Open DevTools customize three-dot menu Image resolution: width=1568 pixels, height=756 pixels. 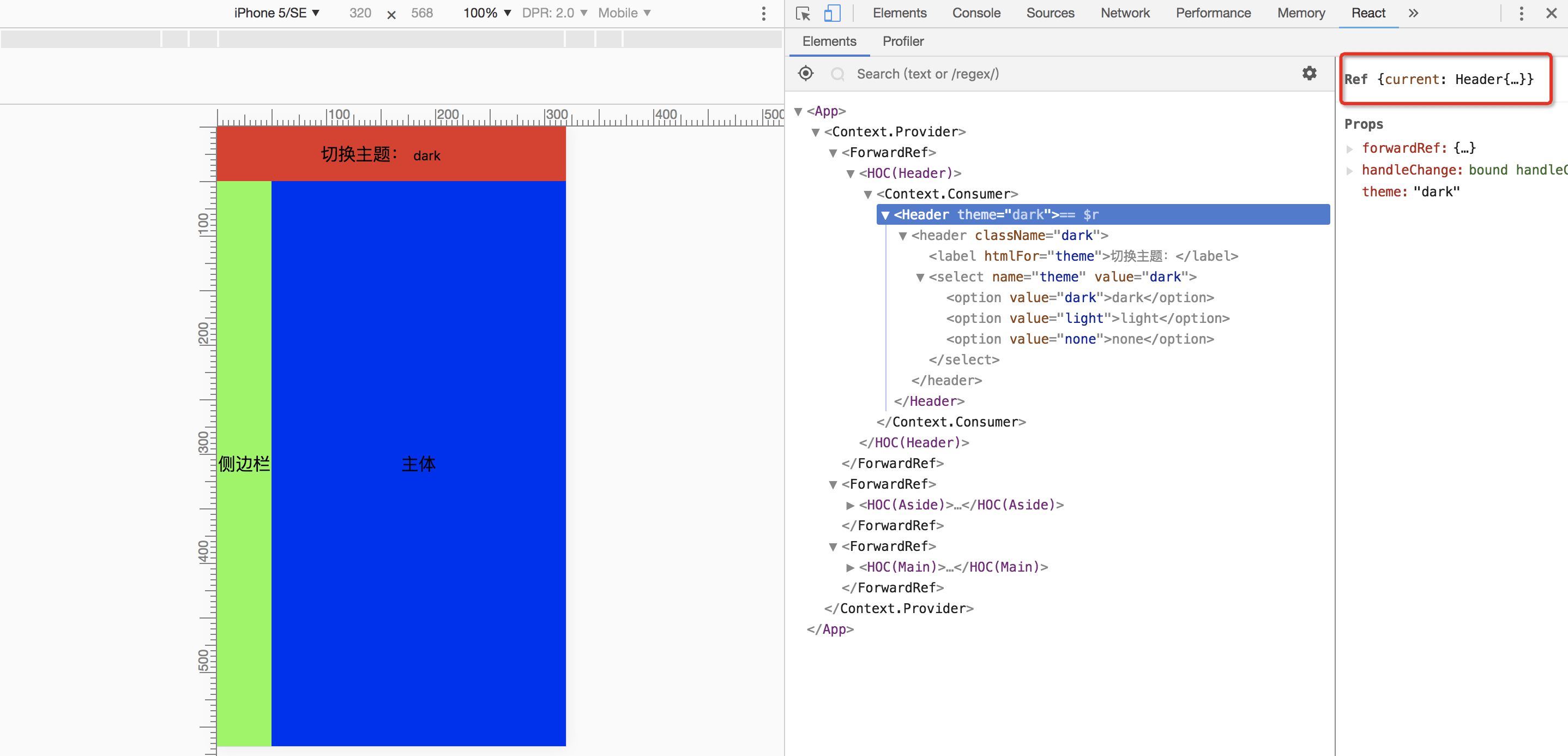click(x=1521, y=14)
